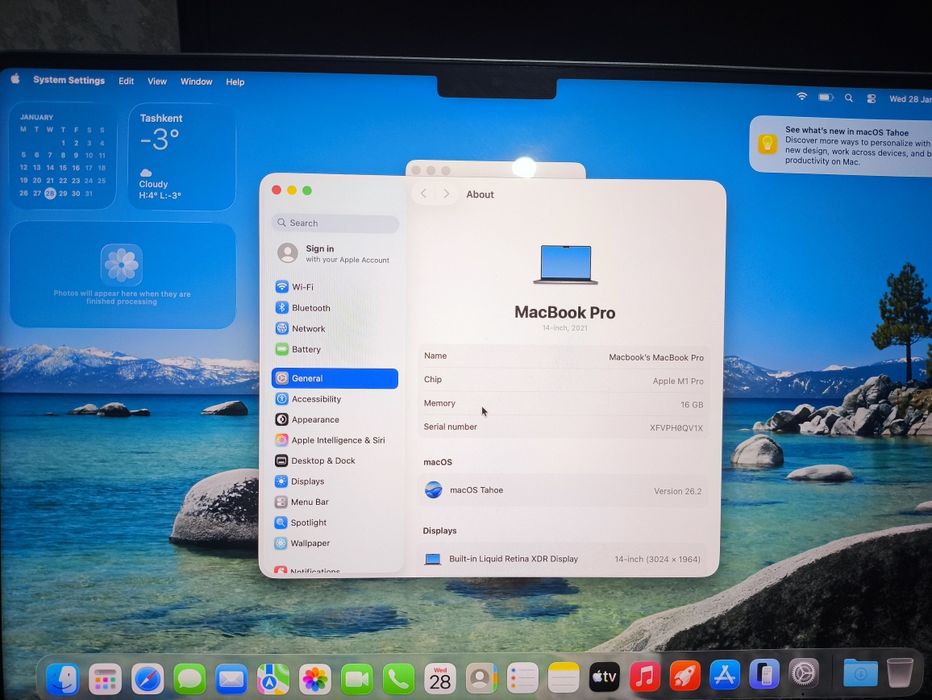The image size is (932, 700).
Task: Click the Photos widget on the desktop
Action: point(122,275)
